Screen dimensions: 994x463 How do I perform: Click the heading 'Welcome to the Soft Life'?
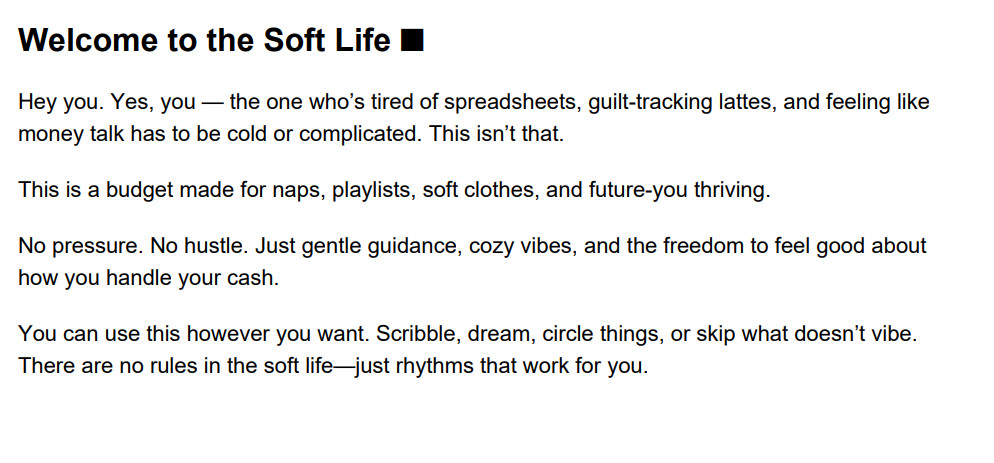tap(204, 40)
